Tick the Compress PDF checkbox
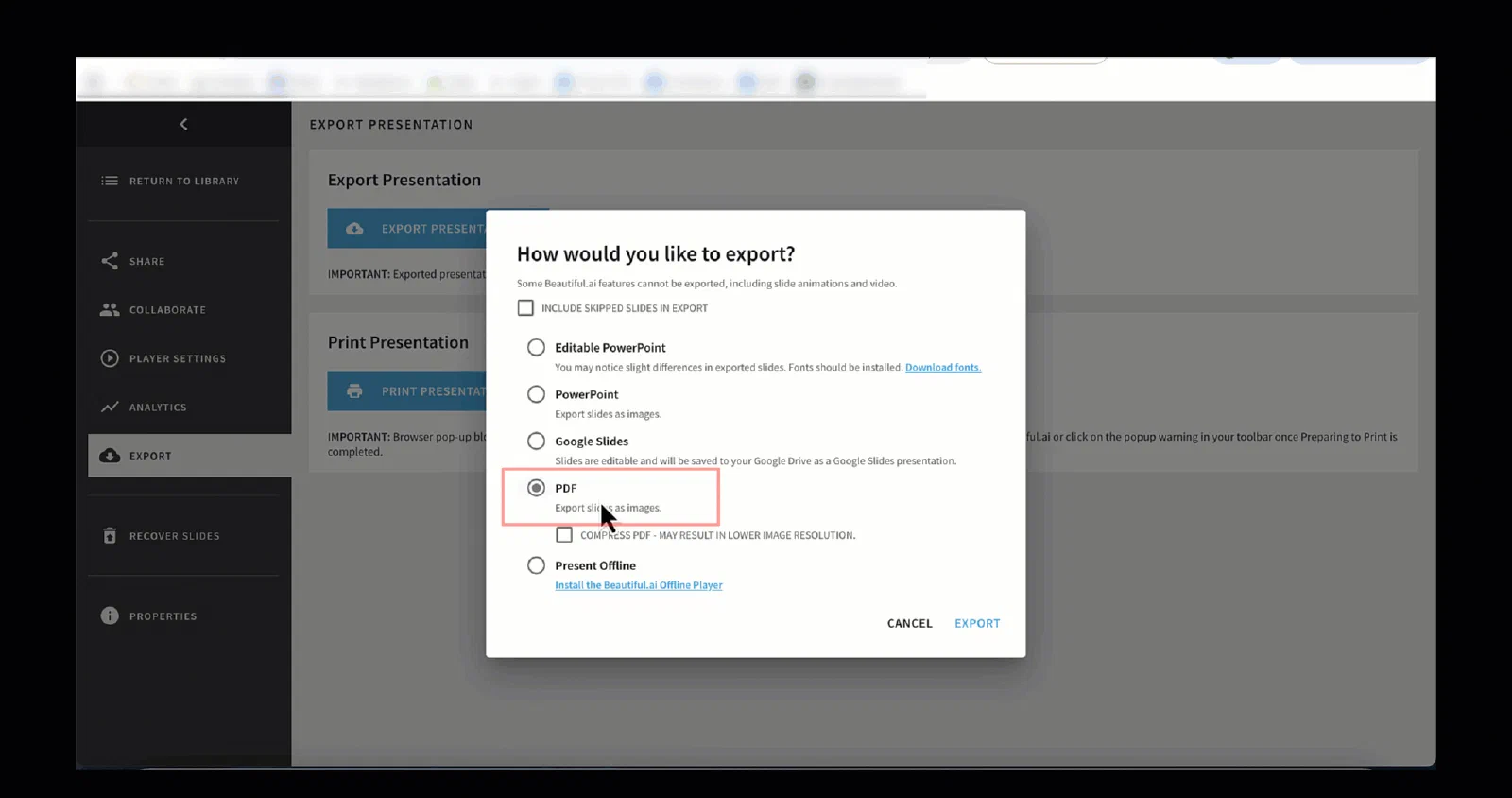The height and width of the screenshot is (798, 1512). pyautogui.click(x=564, y=535)
